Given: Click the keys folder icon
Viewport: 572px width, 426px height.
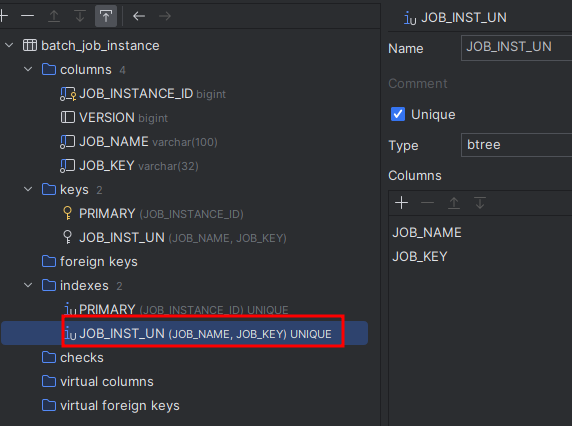Looking at the screenshot, I should [x=49, y=189].
